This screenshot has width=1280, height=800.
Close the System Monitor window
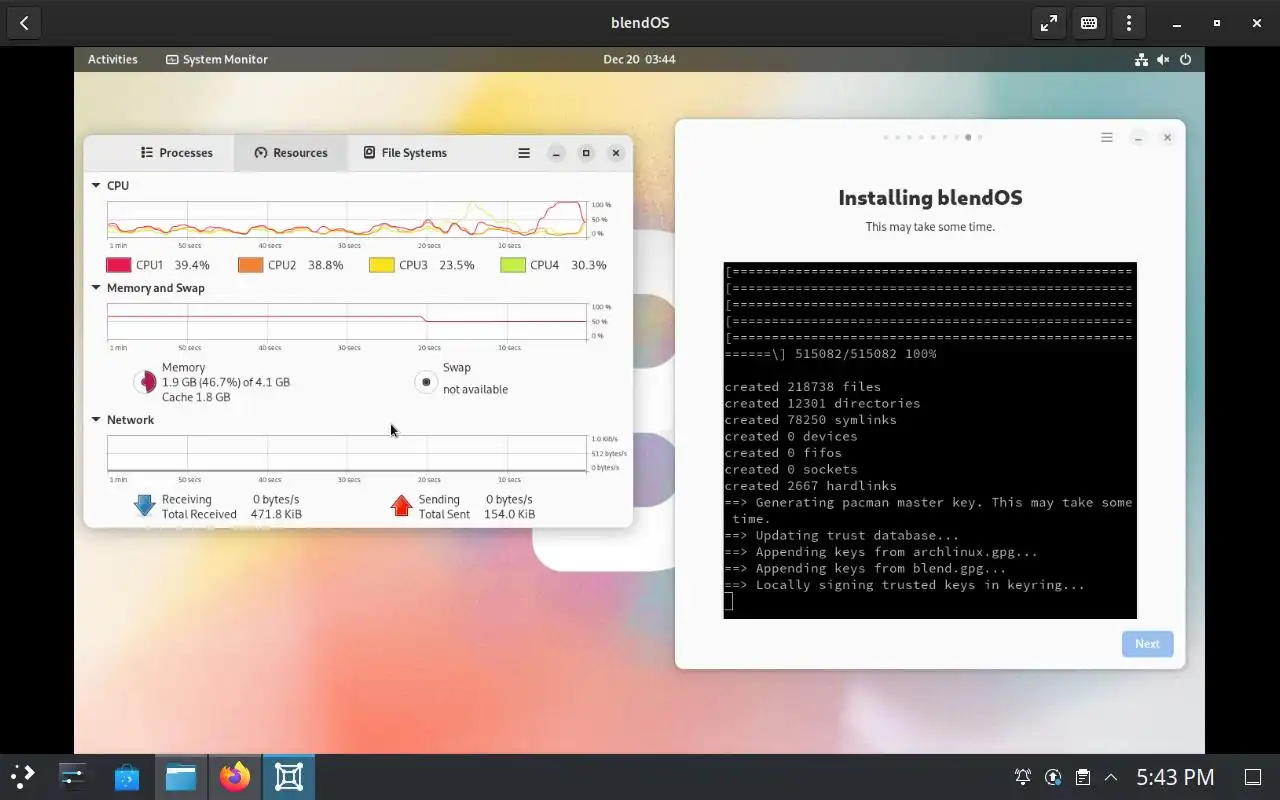616,153
